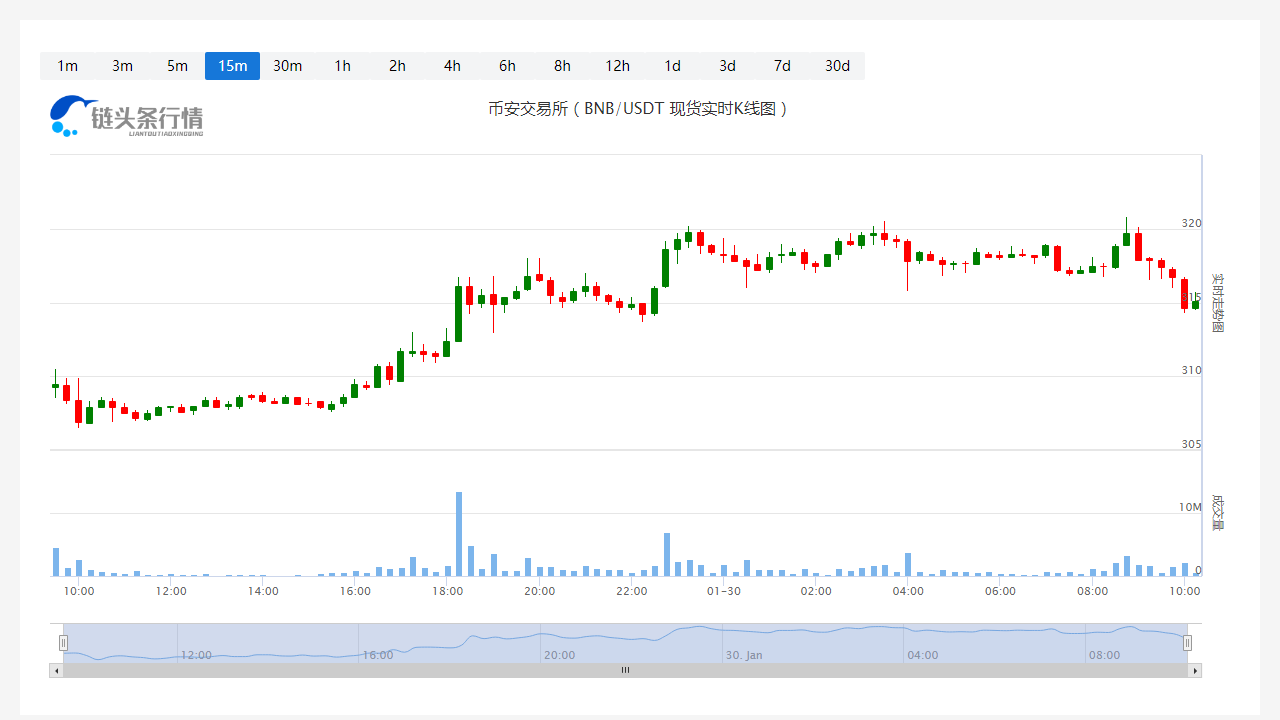Image resolution: width=1280 pixels, height=720 pixels.
Task: Click the scrollbar right arrow
Action: click(1194, 670)
